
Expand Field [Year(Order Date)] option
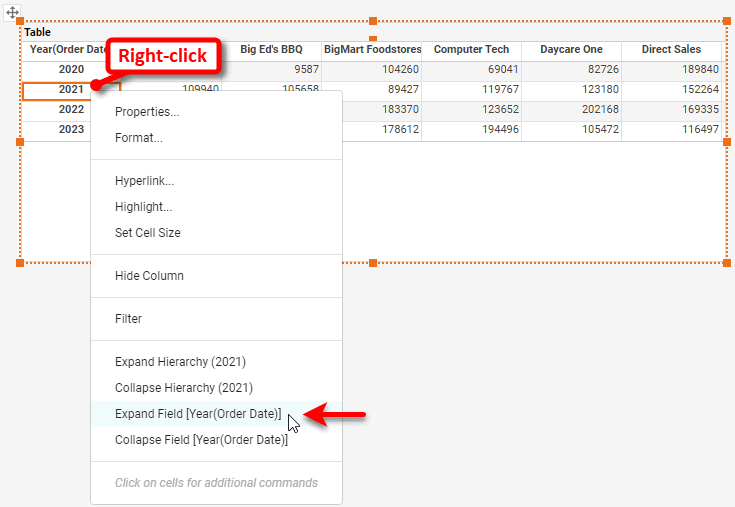[198, 414]
